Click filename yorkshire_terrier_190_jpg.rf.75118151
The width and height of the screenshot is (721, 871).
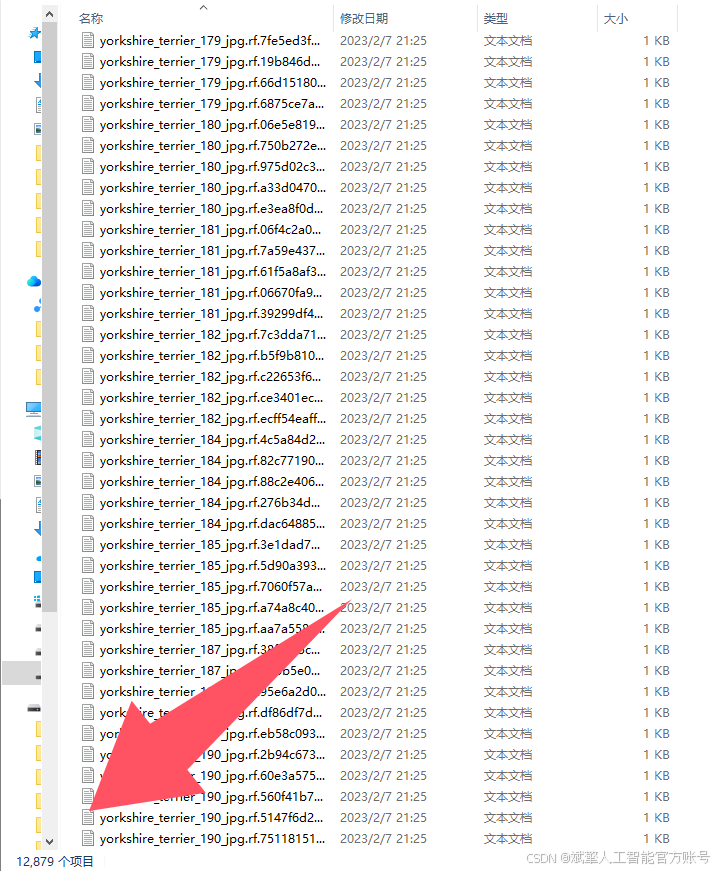(212, 839)
